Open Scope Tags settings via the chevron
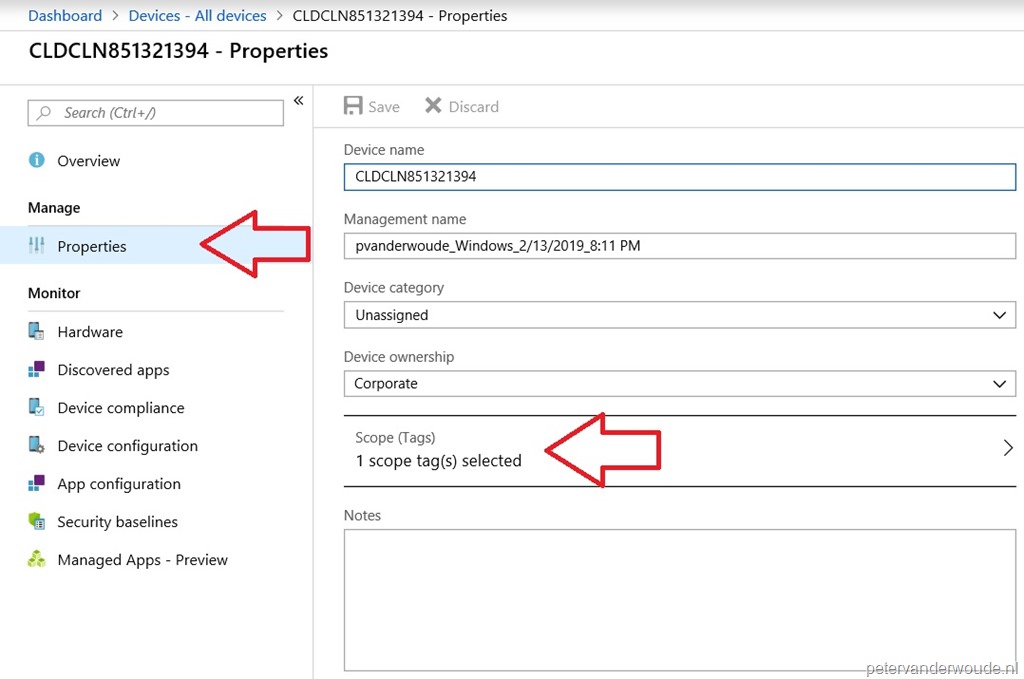 [x=1007, y=447]
